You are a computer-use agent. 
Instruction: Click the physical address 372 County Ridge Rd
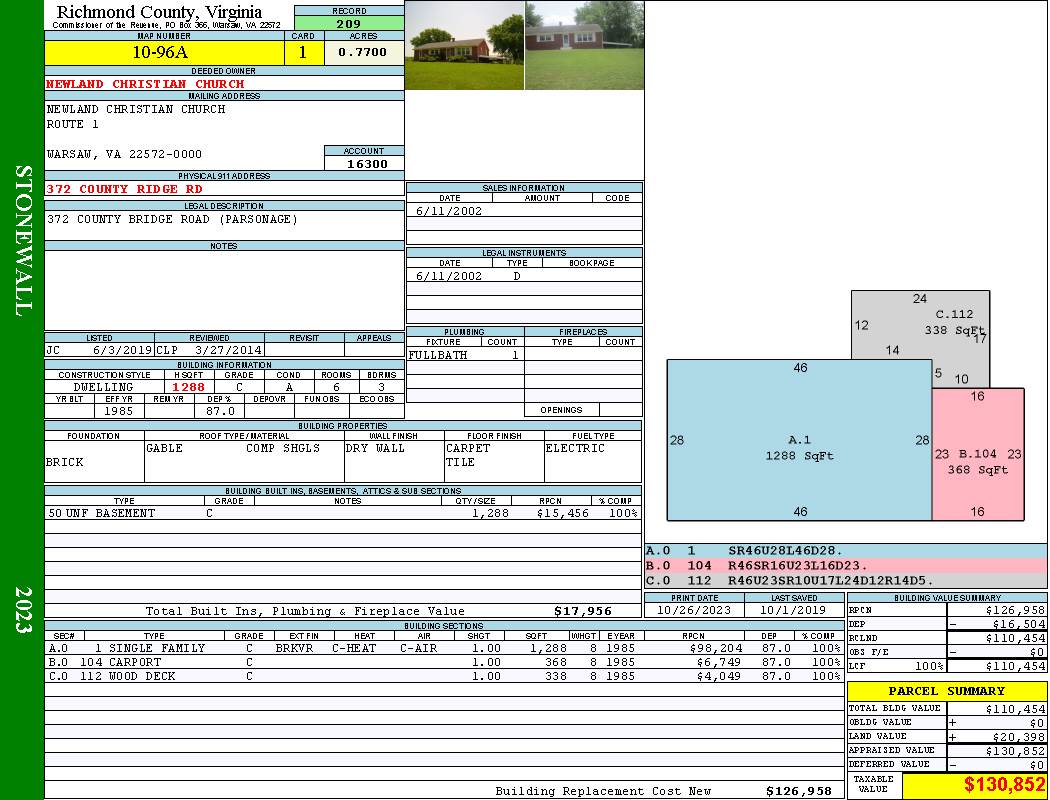pyautogui.click(x=125, y=189)
